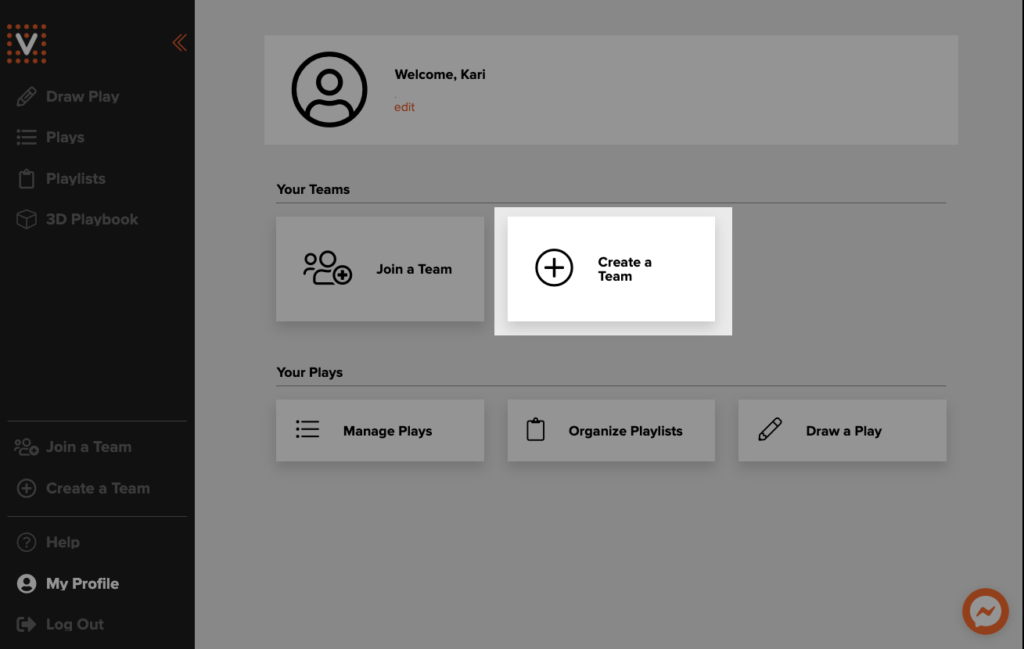
Task: Click the "Your Teams" section heading
Action: coord(313,189)
